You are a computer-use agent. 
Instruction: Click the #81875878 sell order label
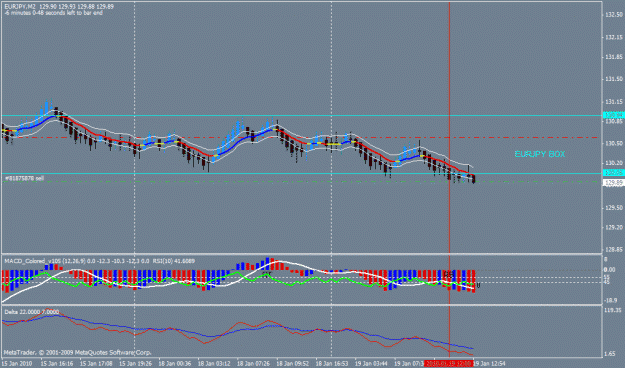24,179
